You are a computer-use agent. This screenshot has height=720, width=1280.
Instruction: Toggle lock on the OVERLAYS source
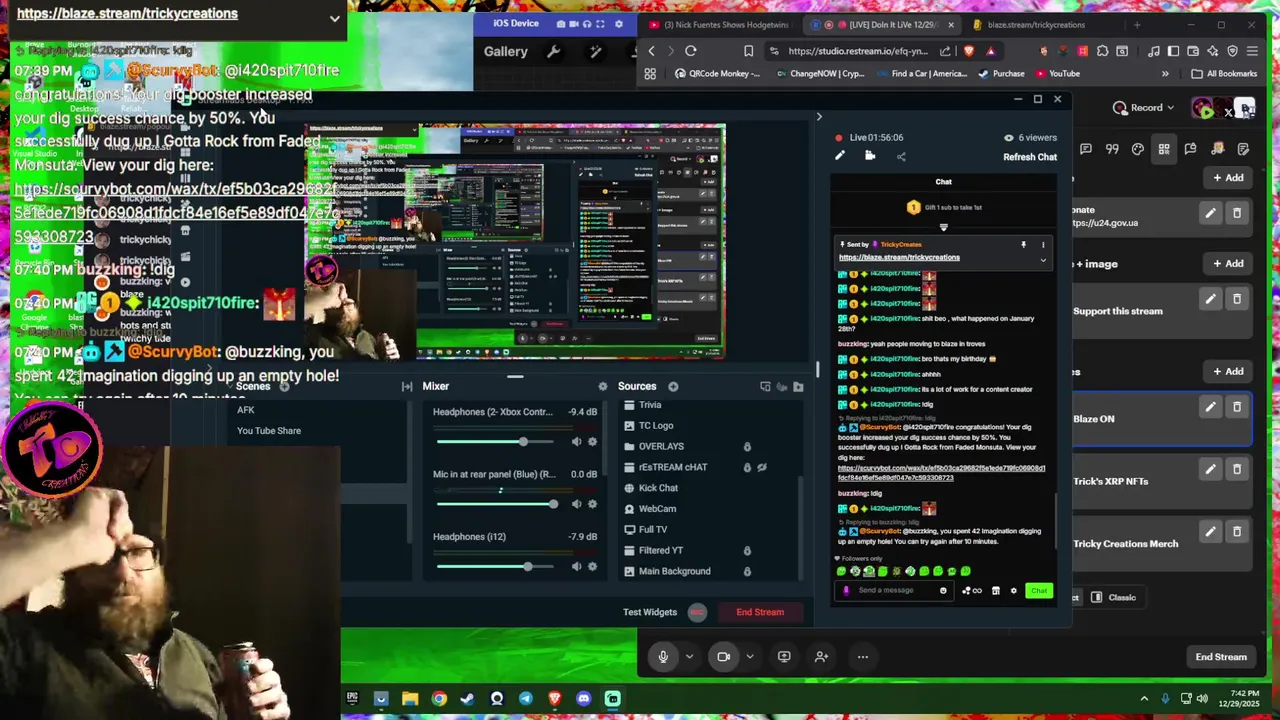pos(747,446)
